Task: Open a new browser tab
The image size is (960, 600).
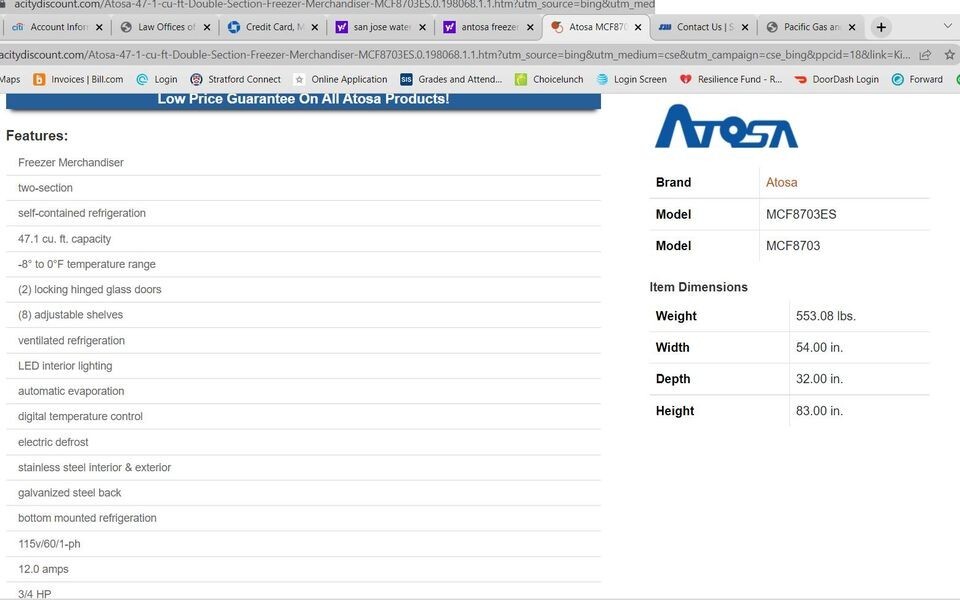Action: pos(881,27)
